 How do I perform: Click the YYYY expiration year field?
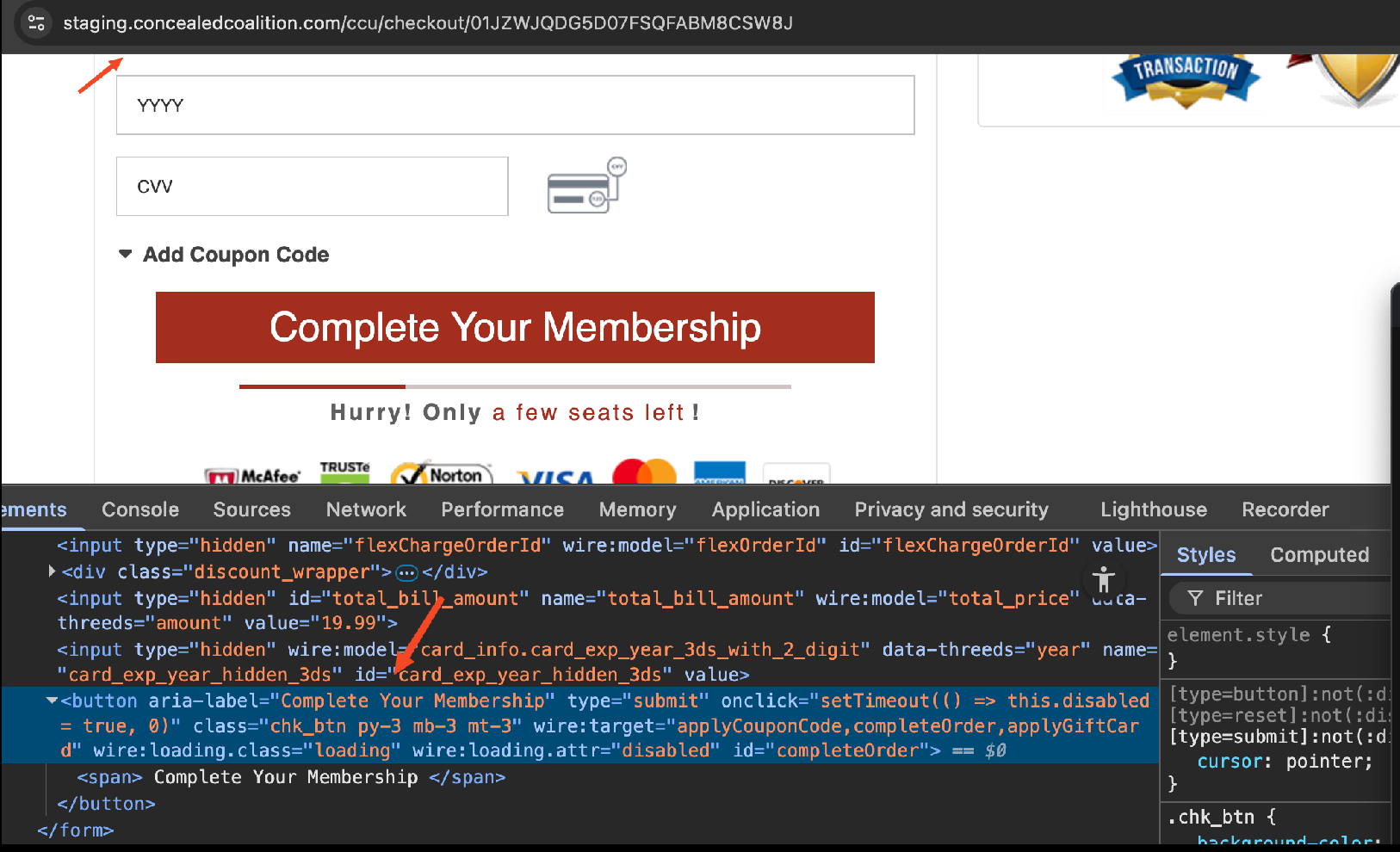pos(515,105)
